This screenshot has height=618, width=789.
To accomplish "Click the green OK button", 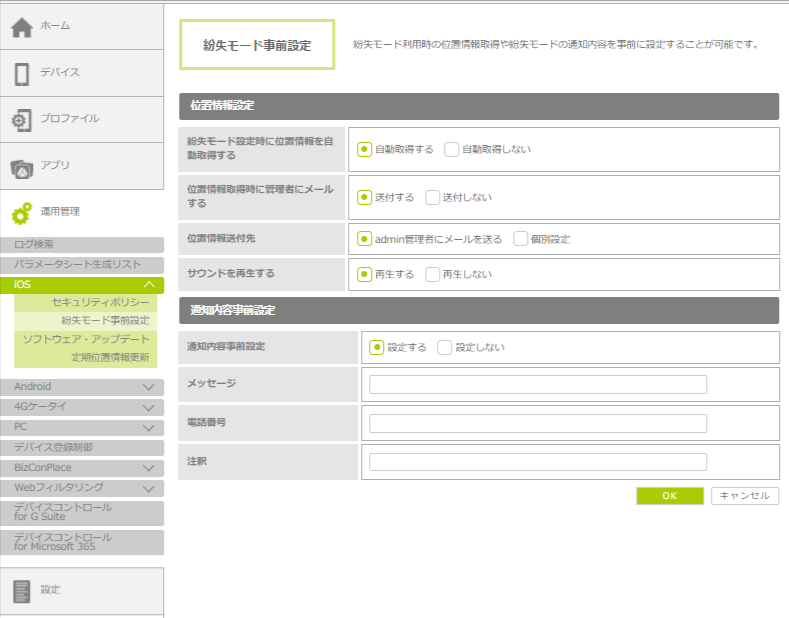I will (670, 496).
